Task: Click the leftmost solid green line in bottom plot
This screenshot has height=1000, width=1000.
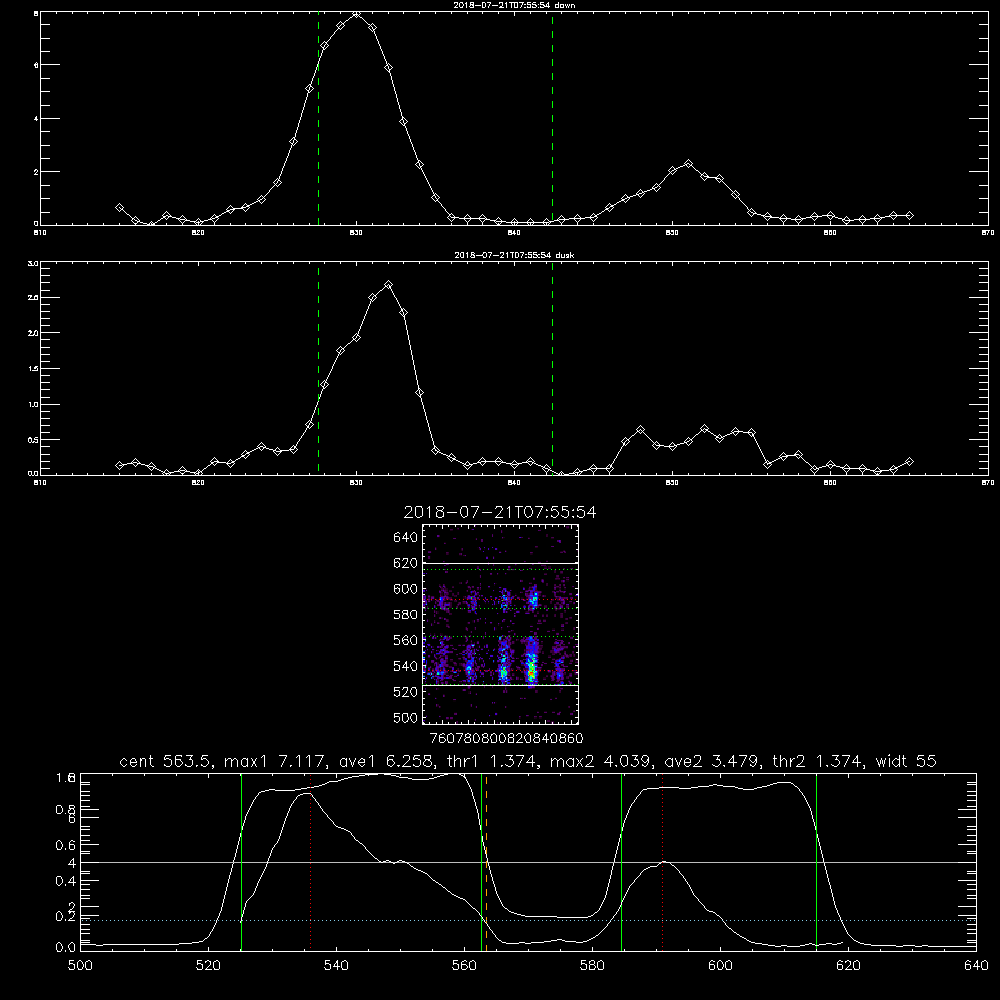Action: point(242,862)
